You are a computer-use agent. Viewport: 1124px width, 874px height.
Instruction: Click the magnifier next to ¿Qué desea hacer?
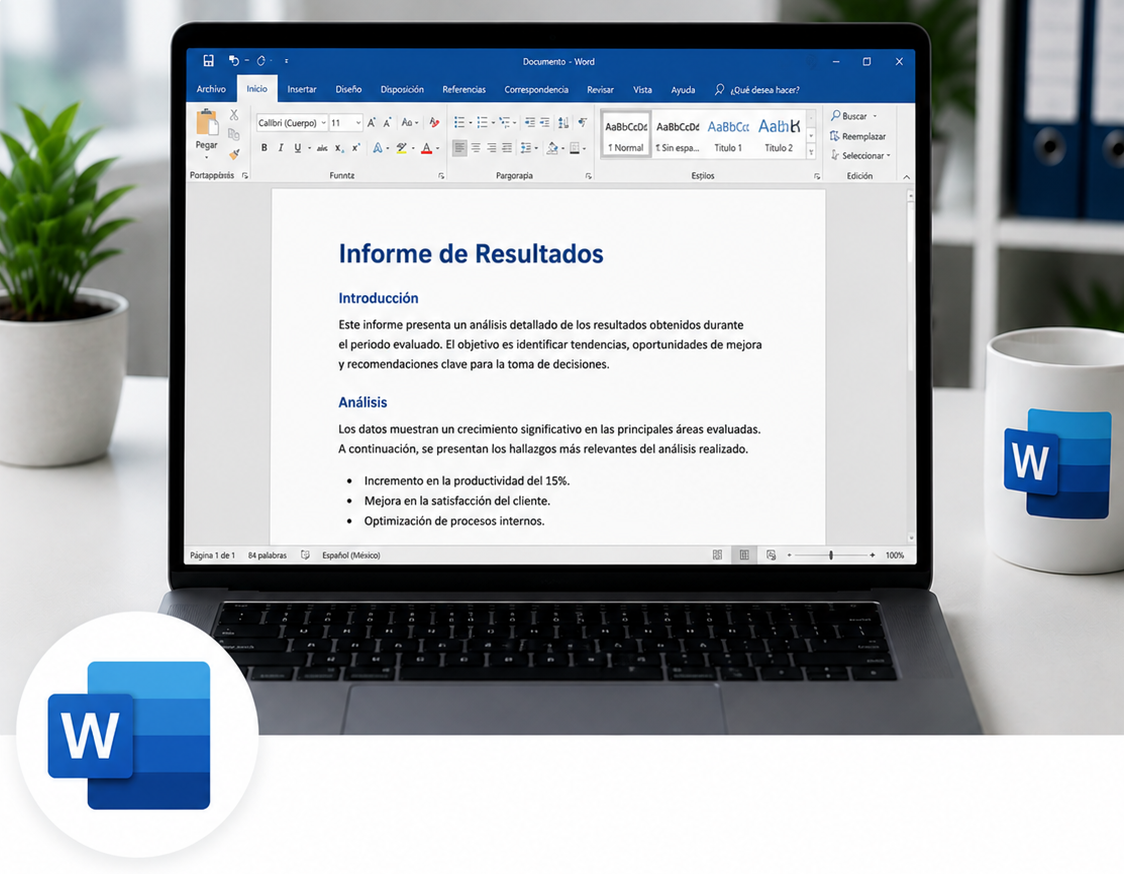[x=719, y=90]
